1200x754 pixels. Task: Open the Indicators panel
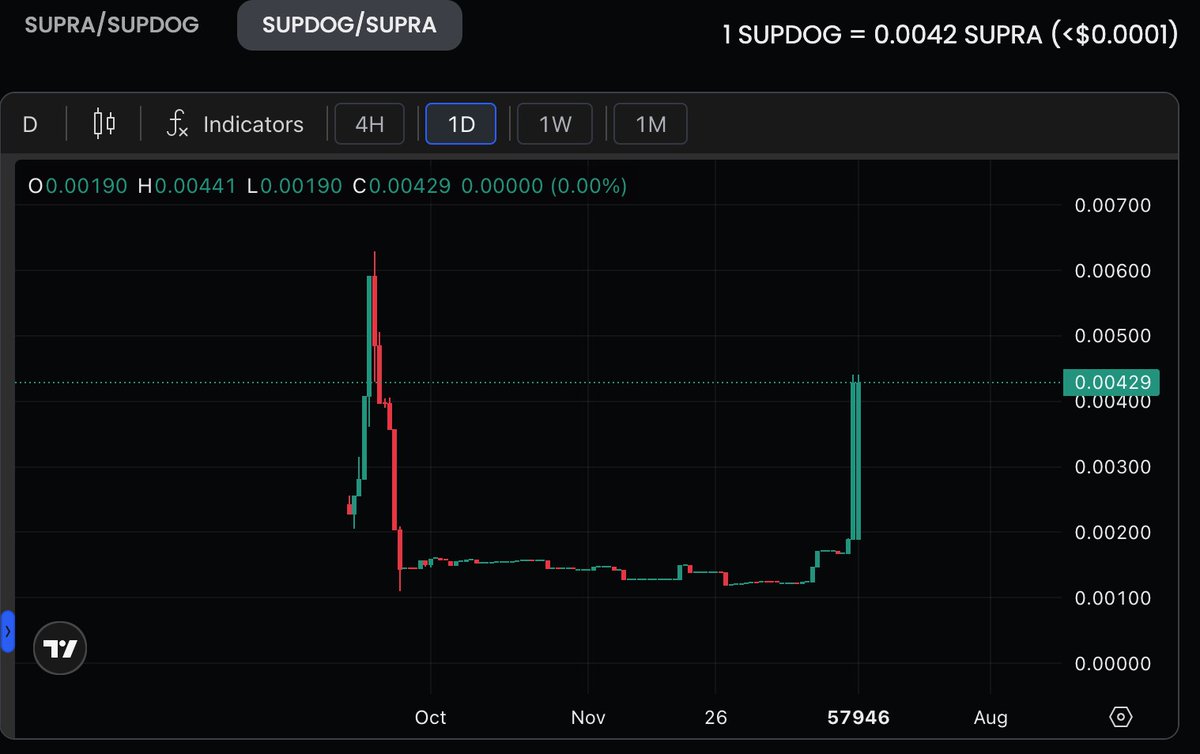235,125
